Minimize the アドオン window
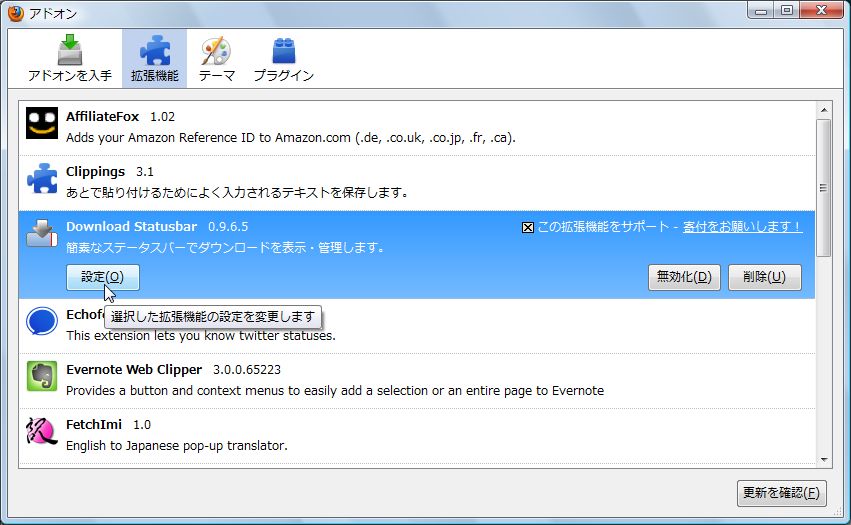This screenshot has height=525, width=851. [761, 11]
